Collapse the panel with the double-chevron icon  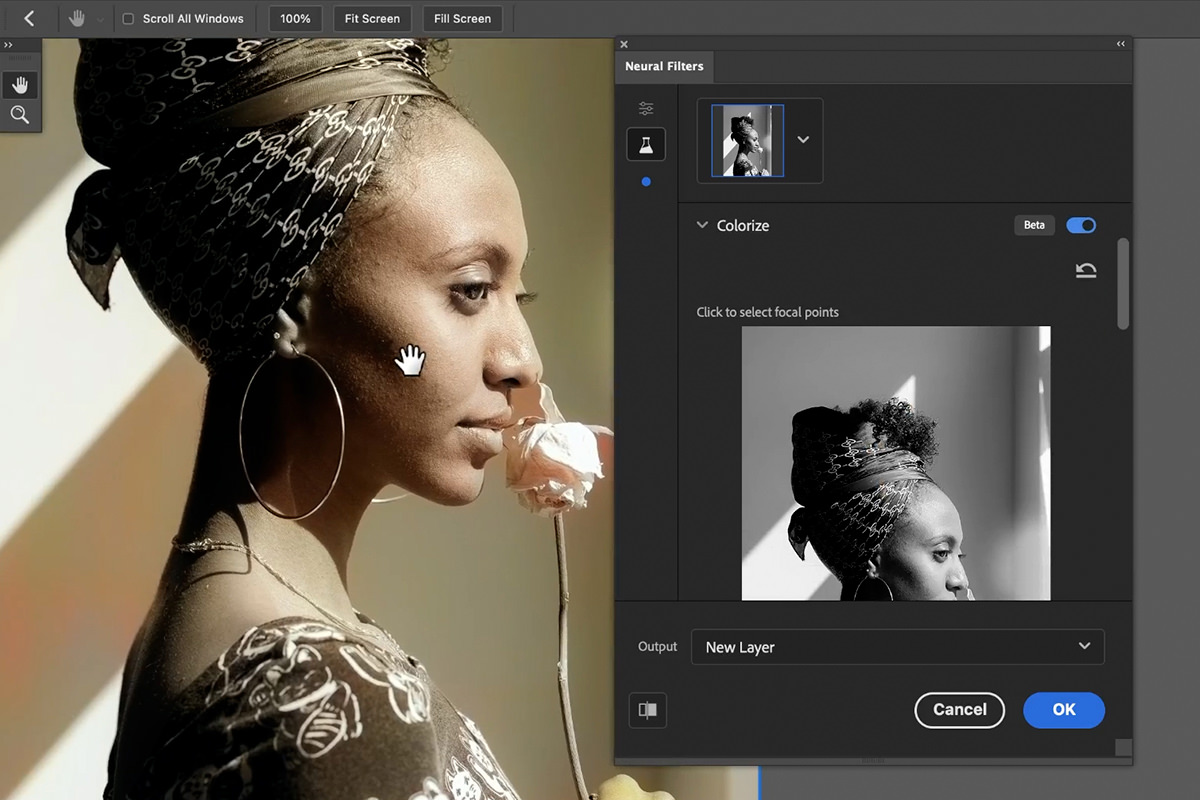click(x=1120, y=43)
